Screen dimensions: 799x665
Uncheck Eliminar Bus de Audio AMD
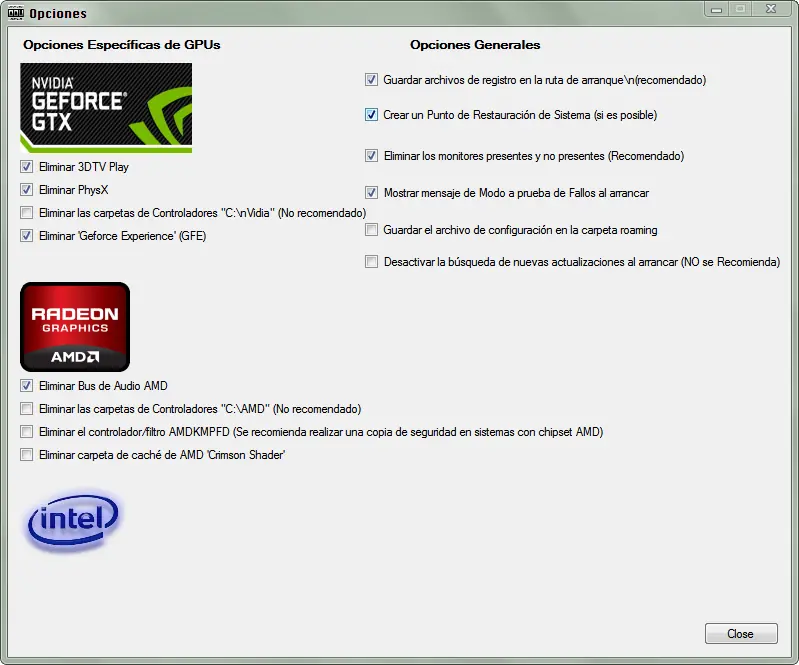tap(26, 386)
